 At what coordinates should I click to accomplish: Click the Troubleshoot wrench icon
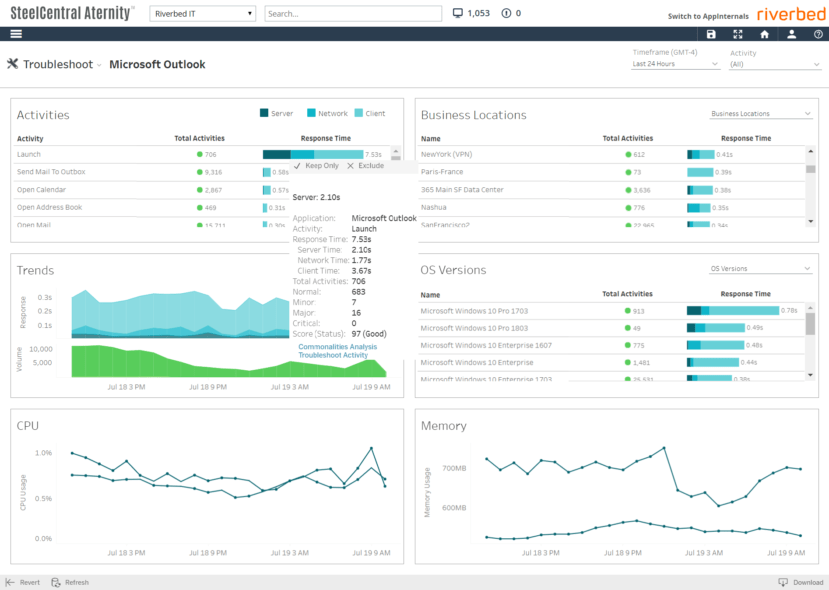tap(13, 64)
